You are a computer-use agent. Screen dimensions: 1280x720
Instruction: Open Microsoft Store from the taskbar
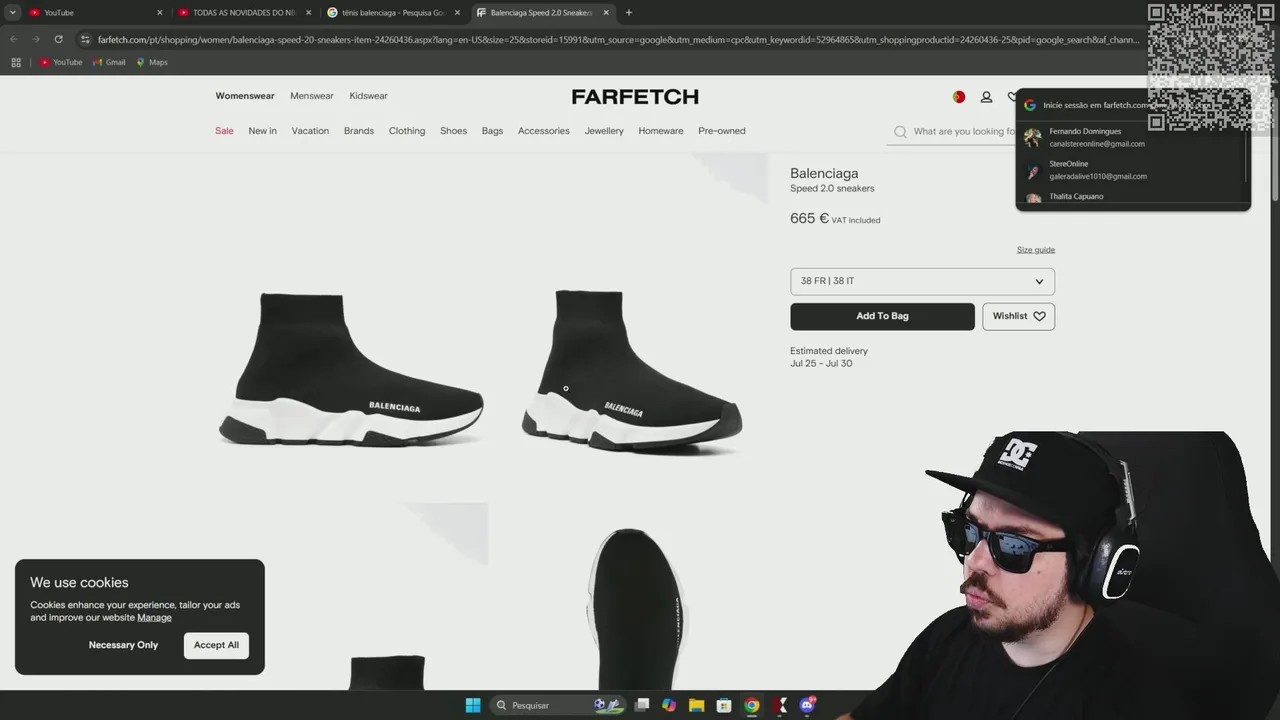(x=724, y=705)
